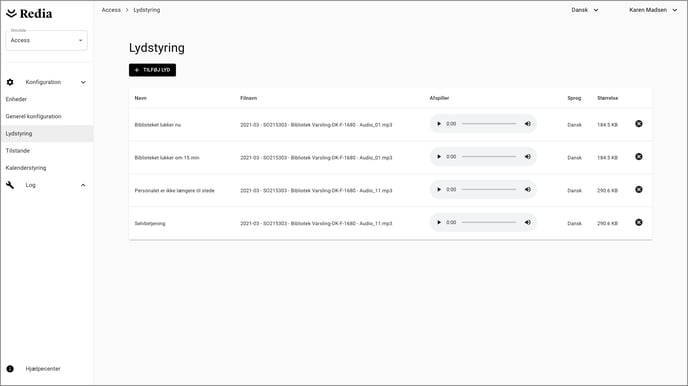Click the 184.5 KB size of Biblioteket lukker nu
The width and height of the screenshot is (688, 386).
(607, 125)
